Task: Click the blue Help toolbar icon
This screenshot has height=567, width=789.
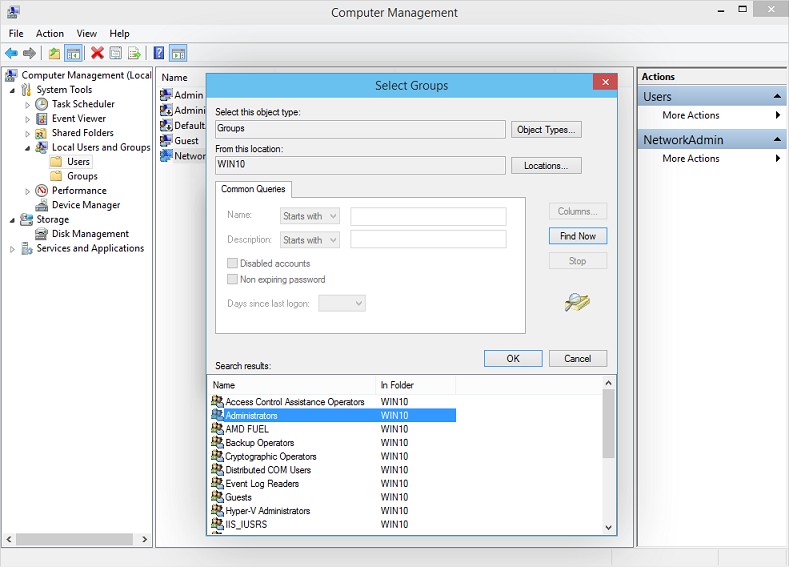Action: point(158,53)
